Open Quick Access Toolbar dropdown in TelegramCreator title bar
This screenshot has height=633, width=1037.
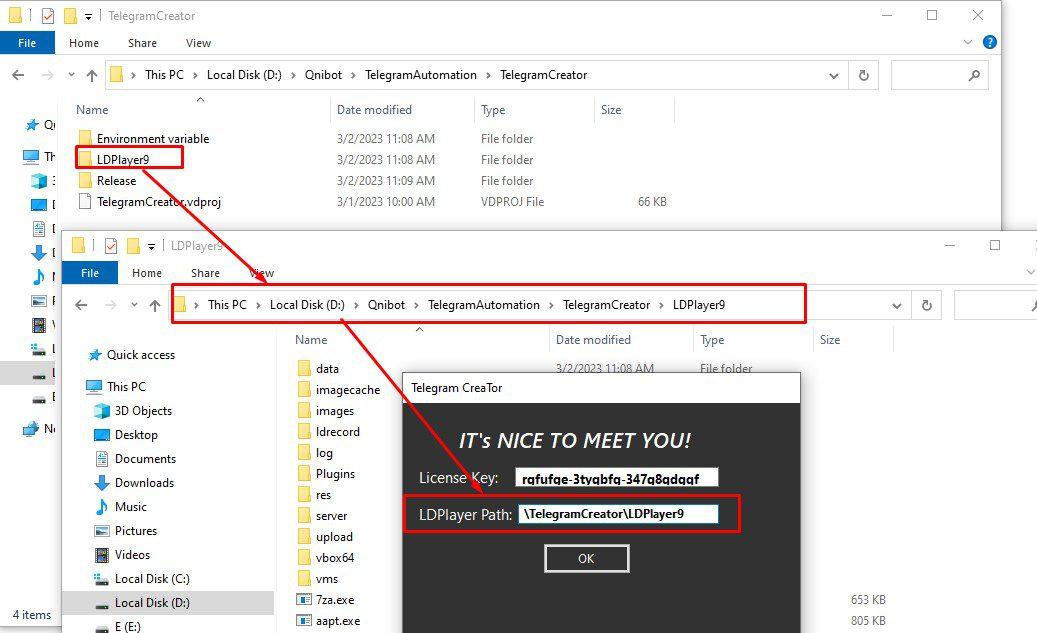[88, 17]
